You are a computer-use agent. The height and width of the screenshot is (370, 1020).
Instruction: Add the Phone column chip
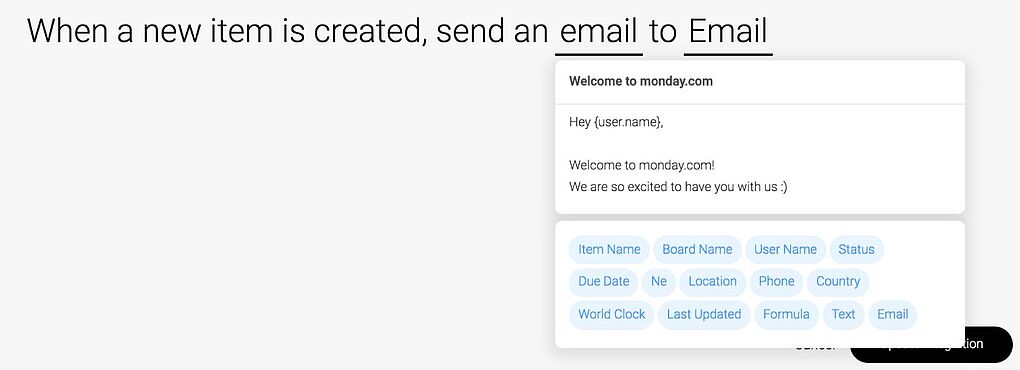click(x=776, y=282)
